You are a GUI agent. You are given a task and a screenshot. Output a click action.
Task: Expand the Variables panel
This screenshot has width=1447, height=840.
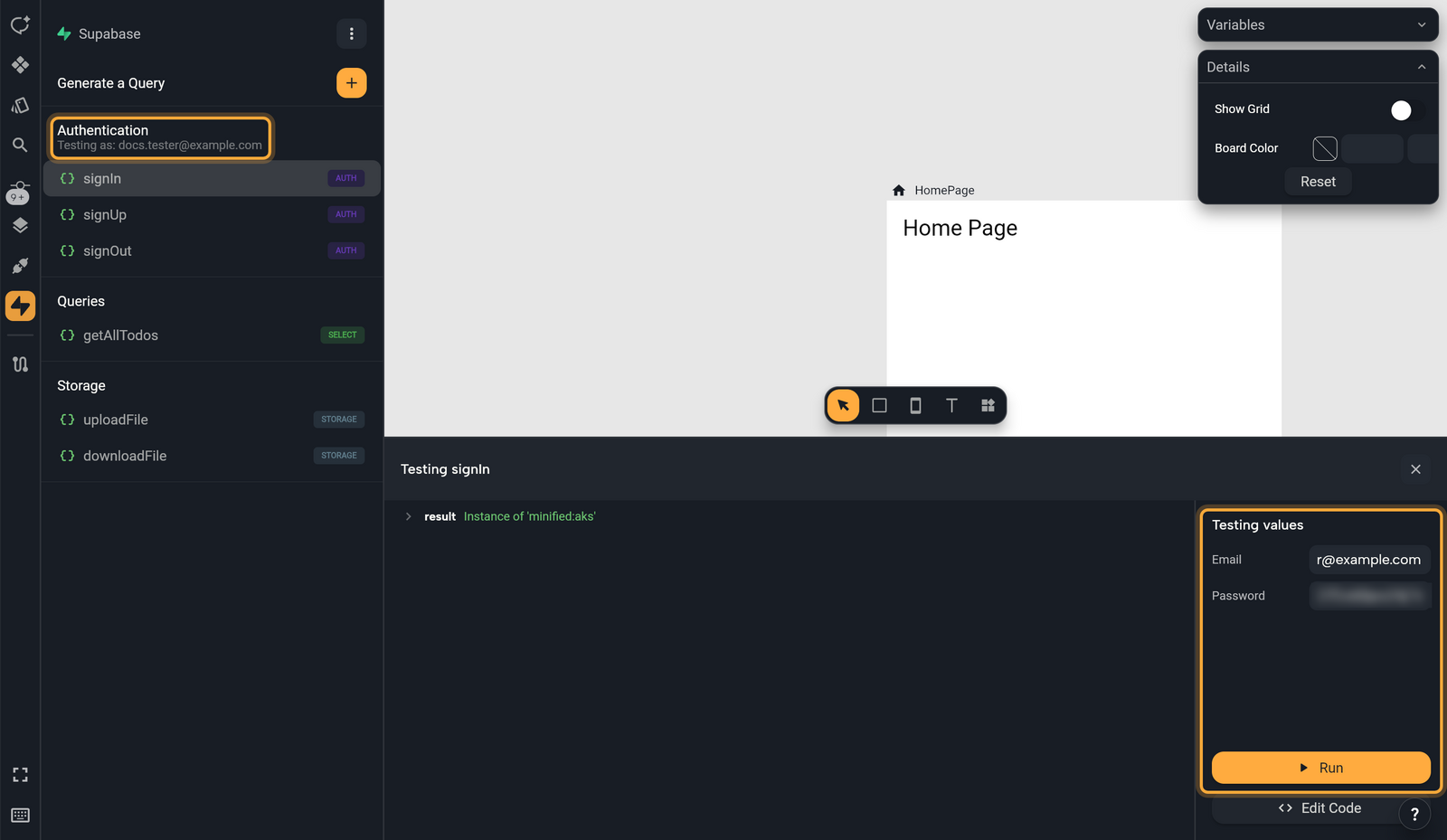pos(1318,25)
